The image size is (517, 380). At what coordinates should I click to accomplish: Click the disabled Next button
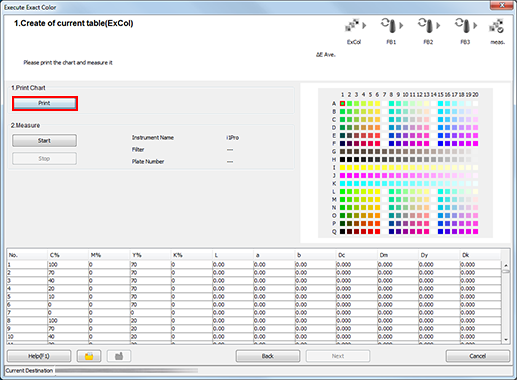(338, 356)
